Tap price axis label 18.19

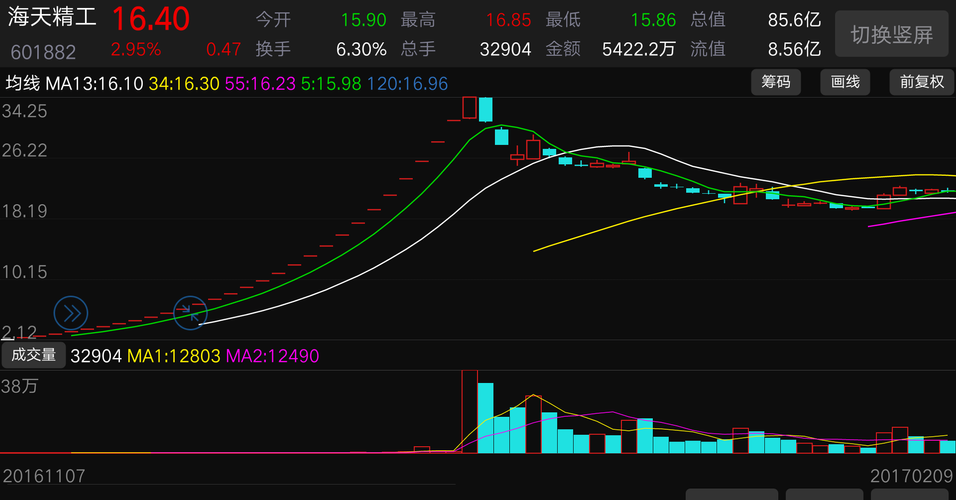tap(24, 212)
